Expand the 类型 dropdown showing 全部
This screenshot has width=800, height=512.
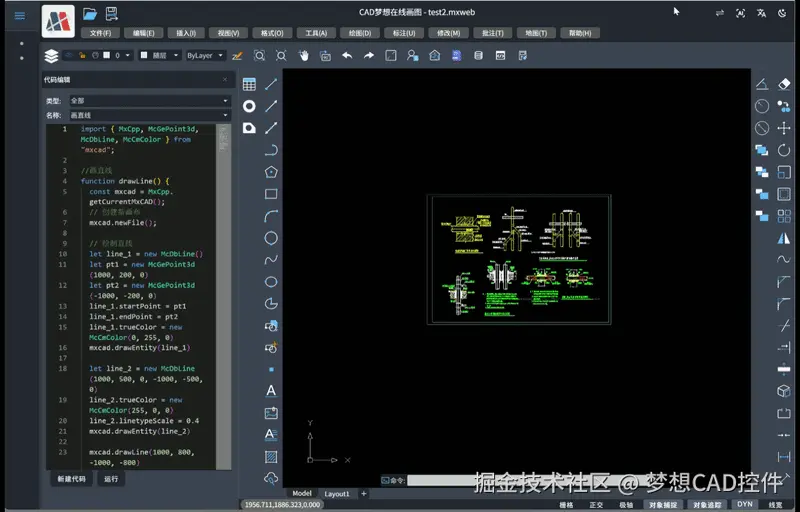tap(148, 101)
